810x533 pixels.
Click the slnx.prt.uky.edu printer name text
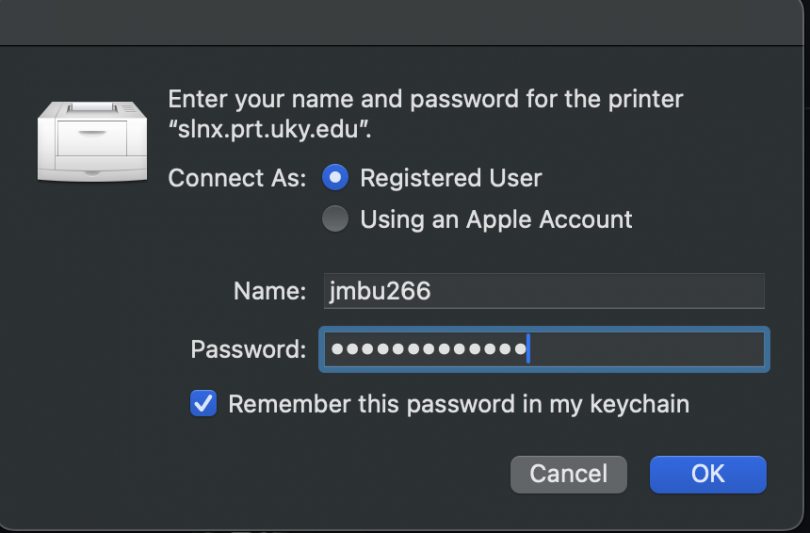(268, 129)
